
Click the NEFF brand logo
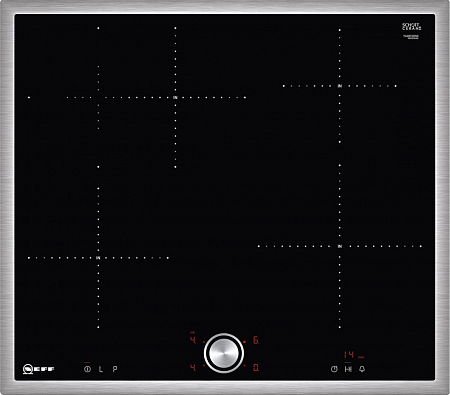(38, 369)
